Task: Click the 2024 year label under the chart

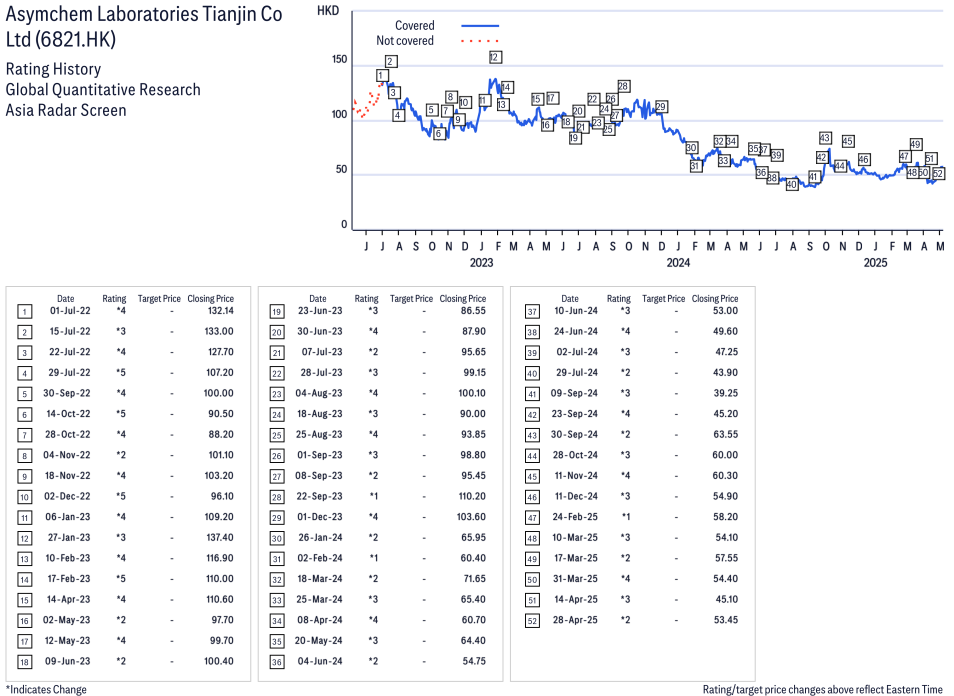Action: coord(678,263)
